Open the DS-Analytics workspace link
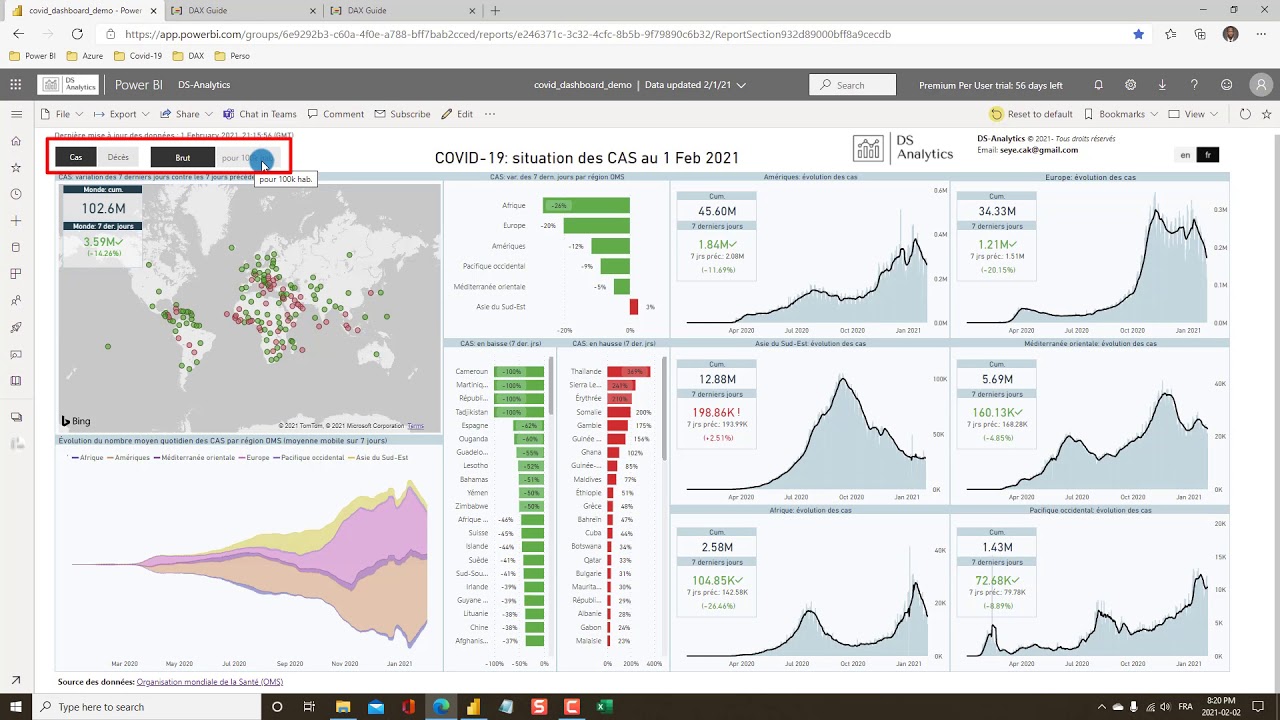1280x720 pixels. click(x=204, y=85)
